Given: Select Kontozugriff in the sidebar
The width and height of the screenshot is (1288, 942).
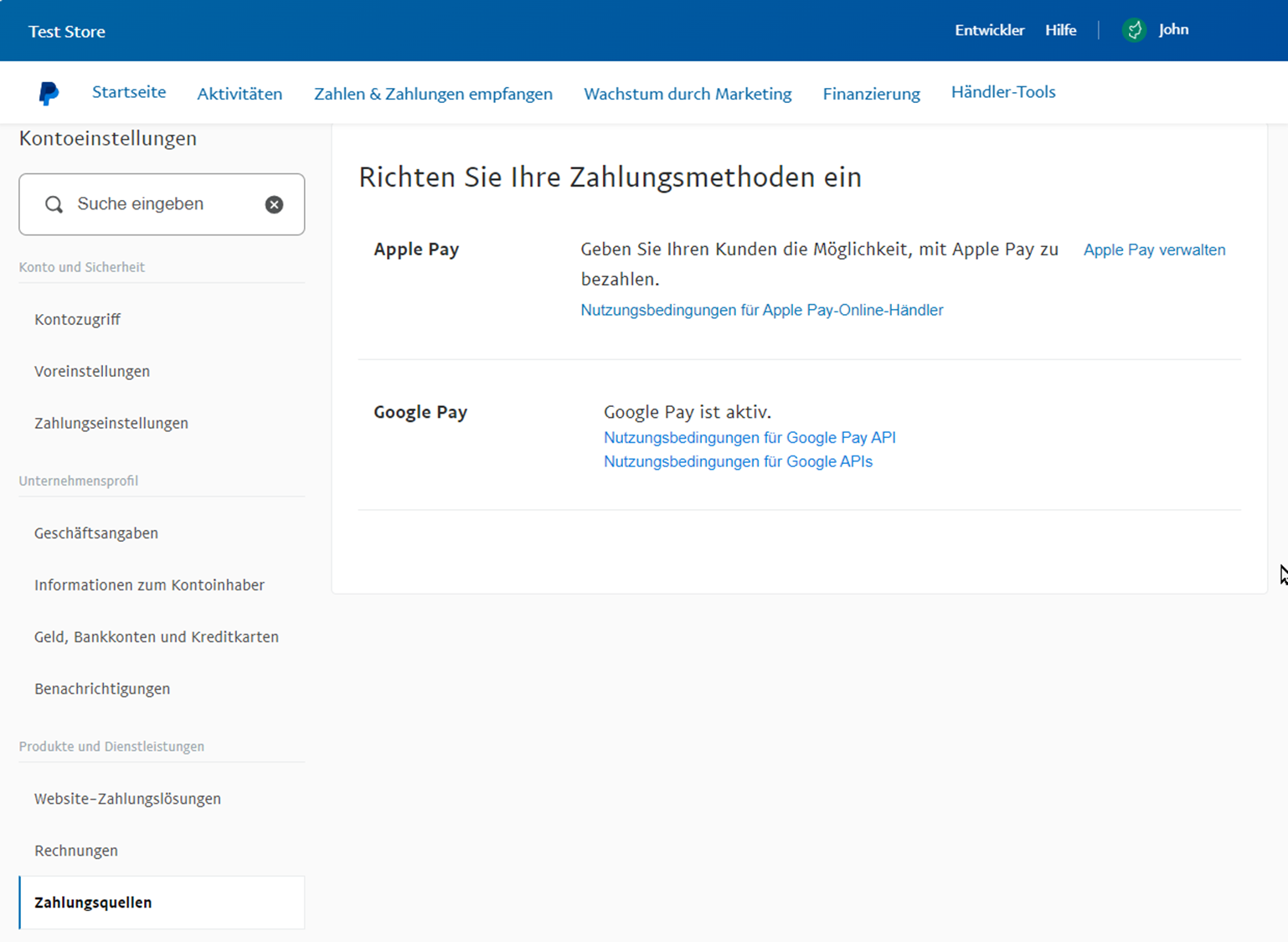Looking at the screenshot, I should pos(77,319).
